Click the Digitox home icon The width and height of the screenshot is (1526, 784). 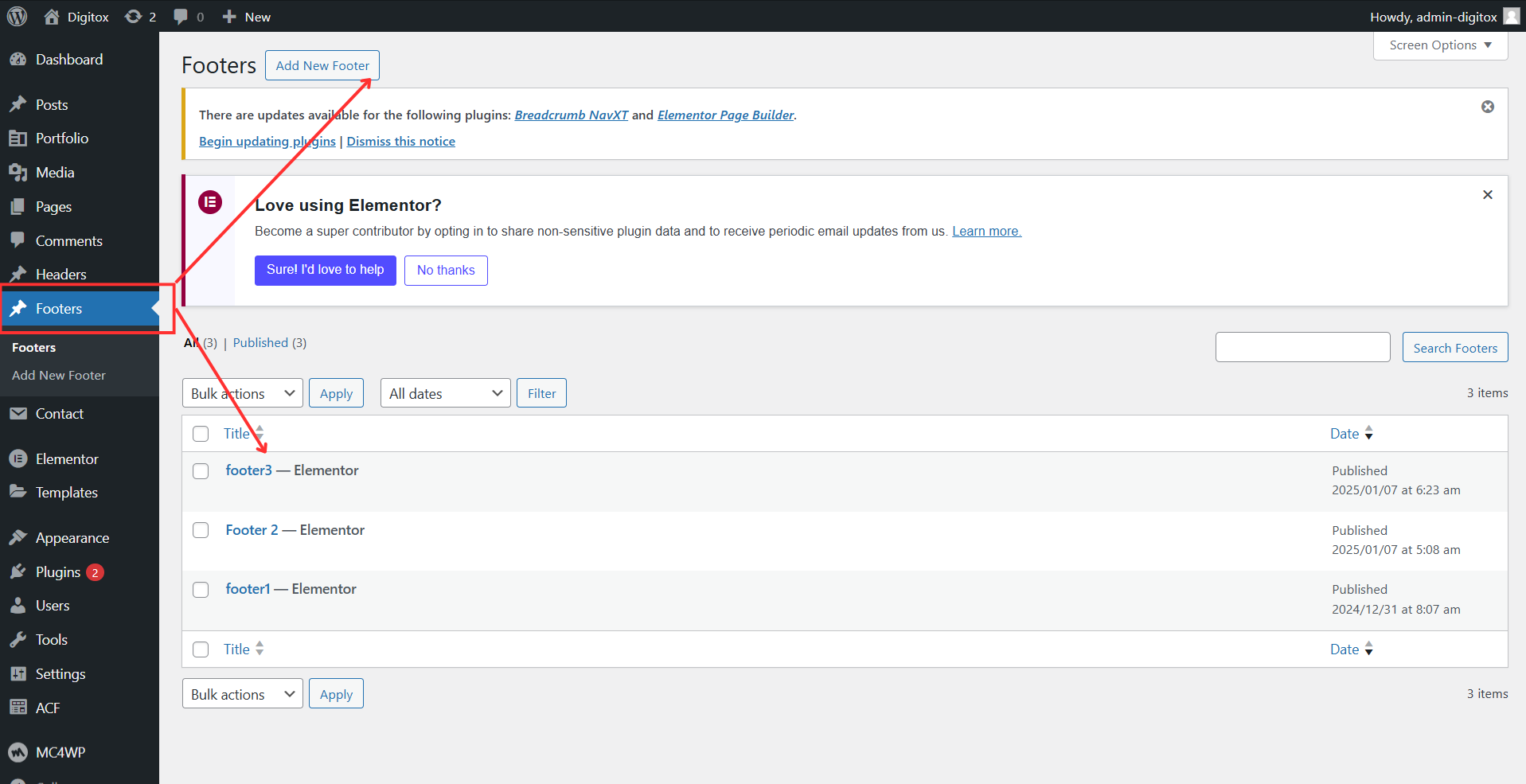pos(52,16)
